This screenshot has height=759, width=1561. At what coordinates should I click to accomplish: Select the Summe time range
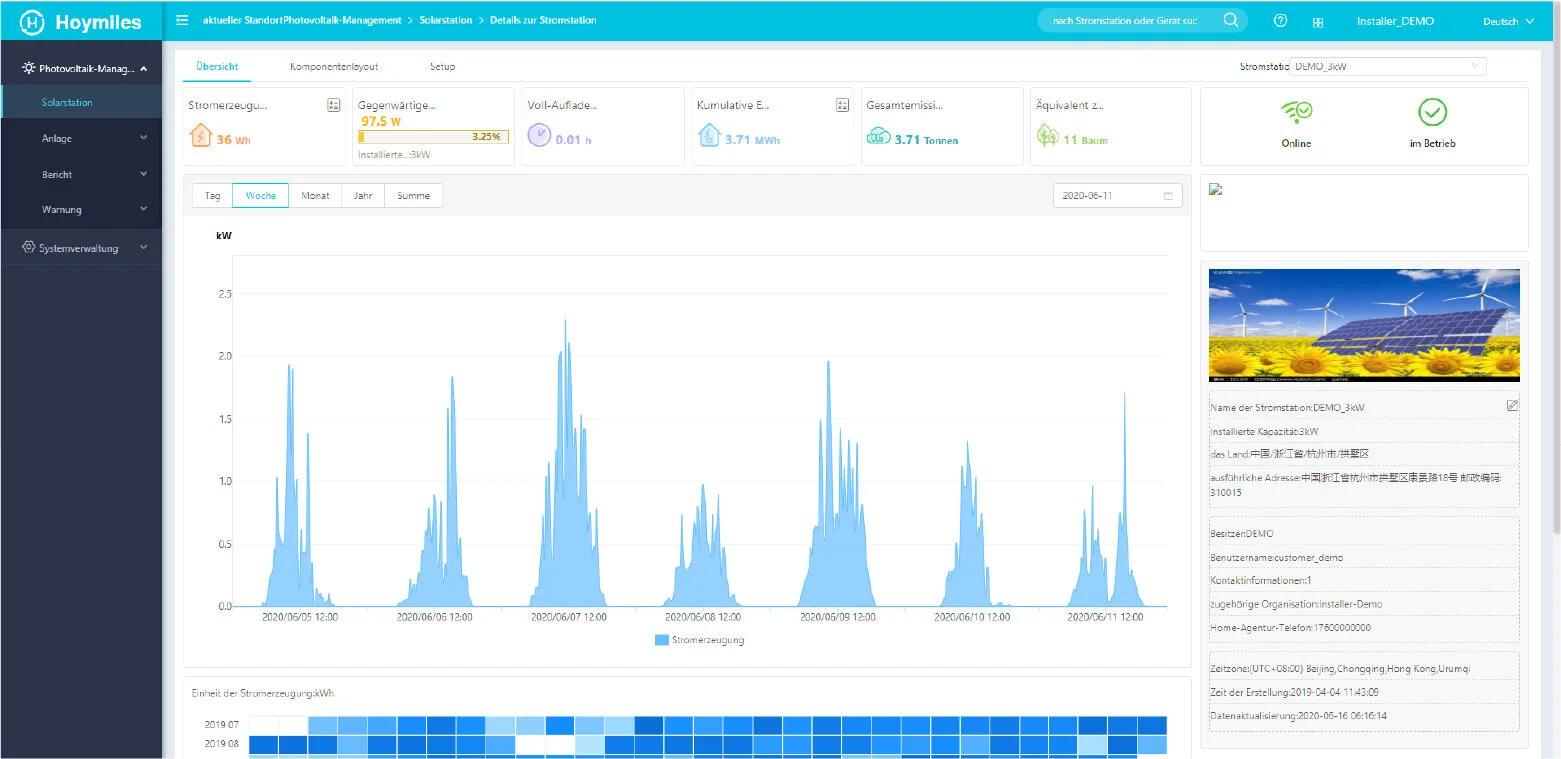point(413,196)
